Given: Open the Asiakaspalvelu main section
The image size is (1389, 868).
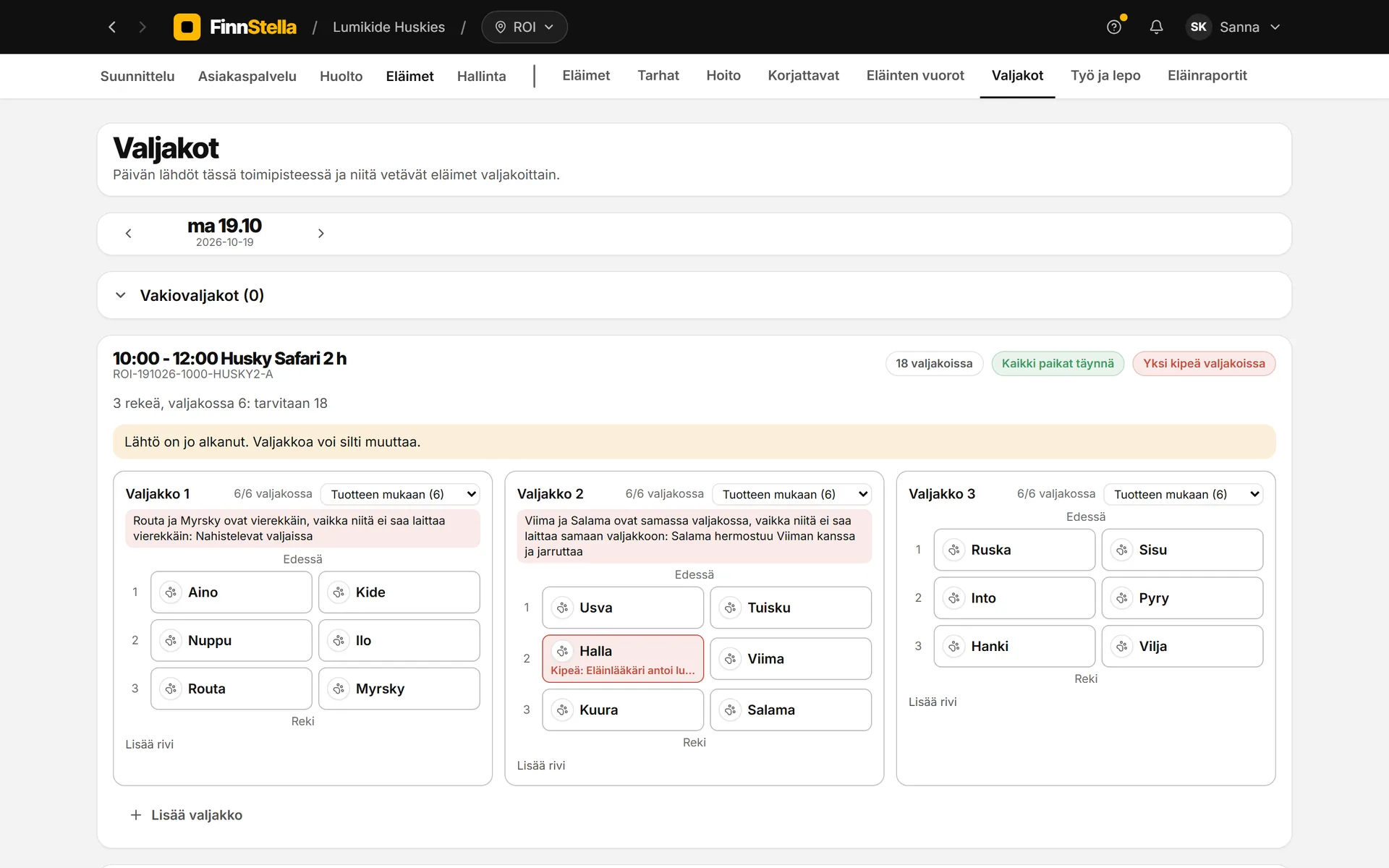Looking at the screenshot, I should pos(247,76).
